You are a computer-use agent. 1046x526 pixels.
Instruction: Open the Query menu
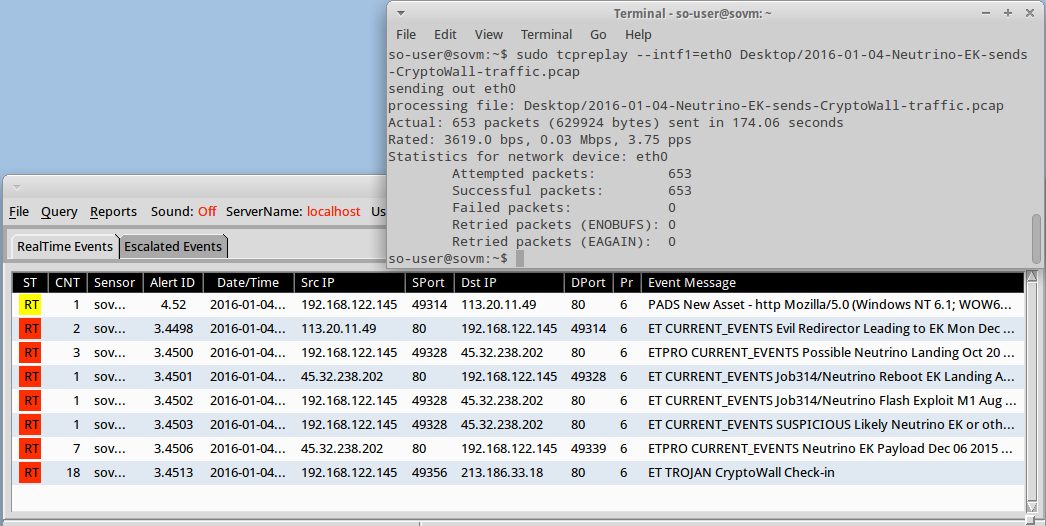59,212
